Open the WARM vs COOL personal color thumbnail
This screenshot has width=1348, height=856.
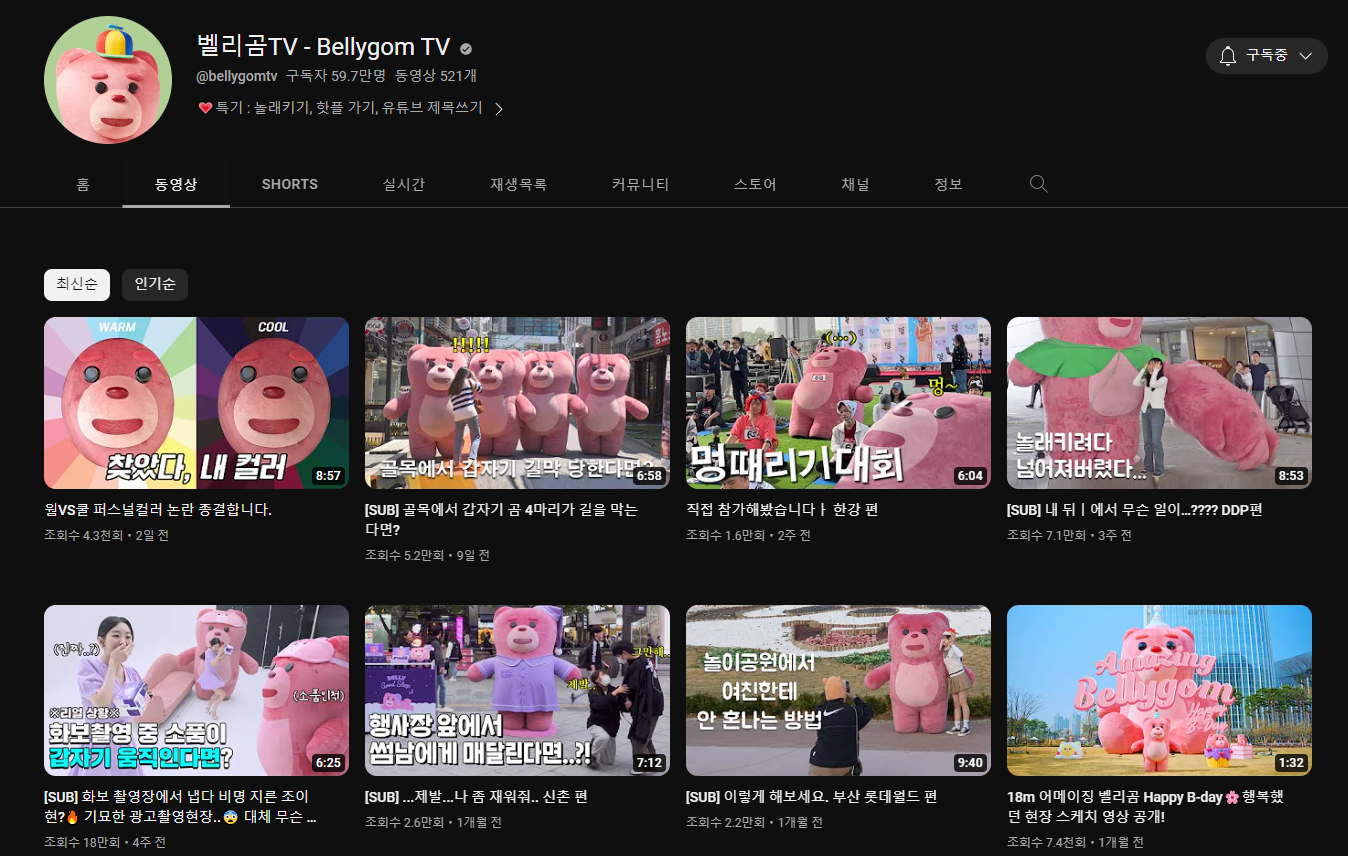click(196, 403)
